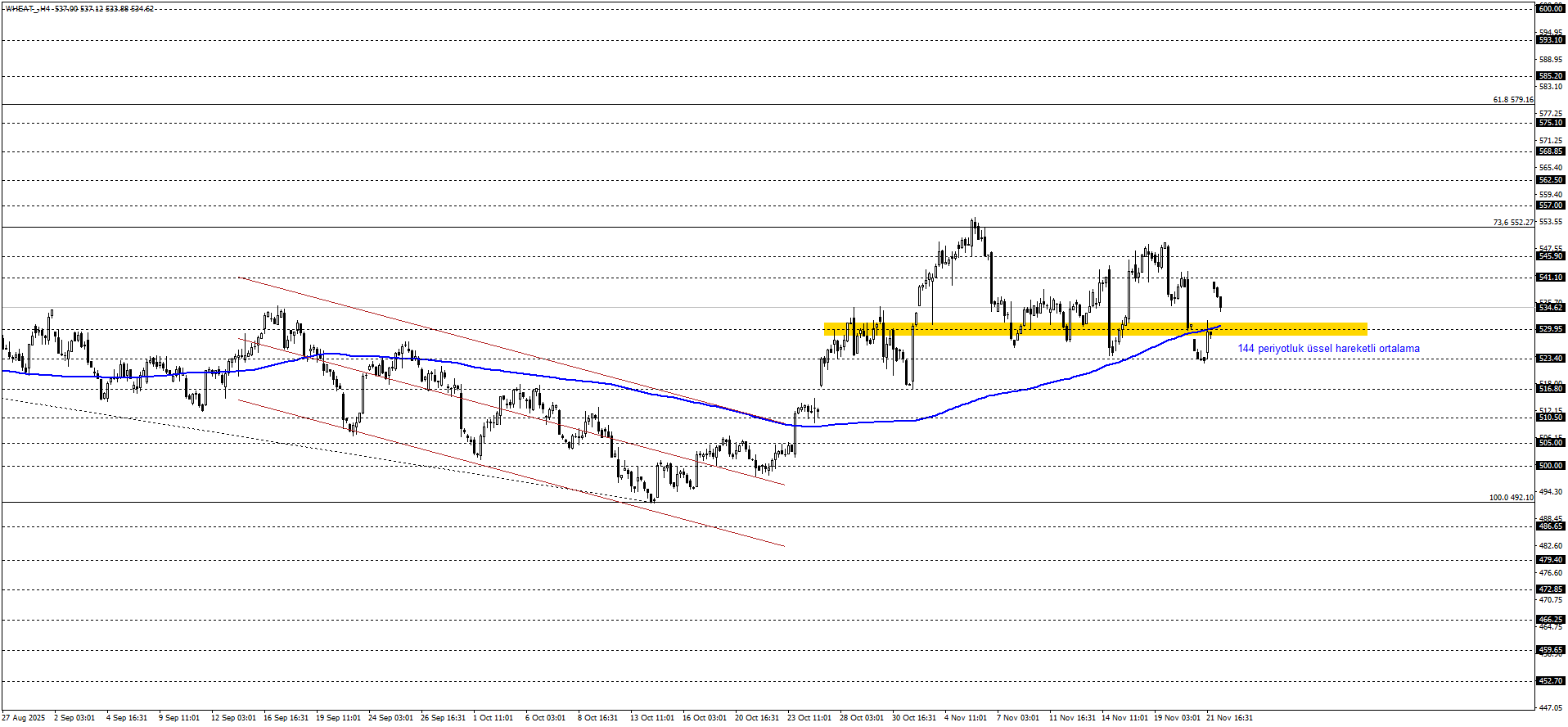
Task: Click the 479.40 price level label
Action: pos(1551,560)
